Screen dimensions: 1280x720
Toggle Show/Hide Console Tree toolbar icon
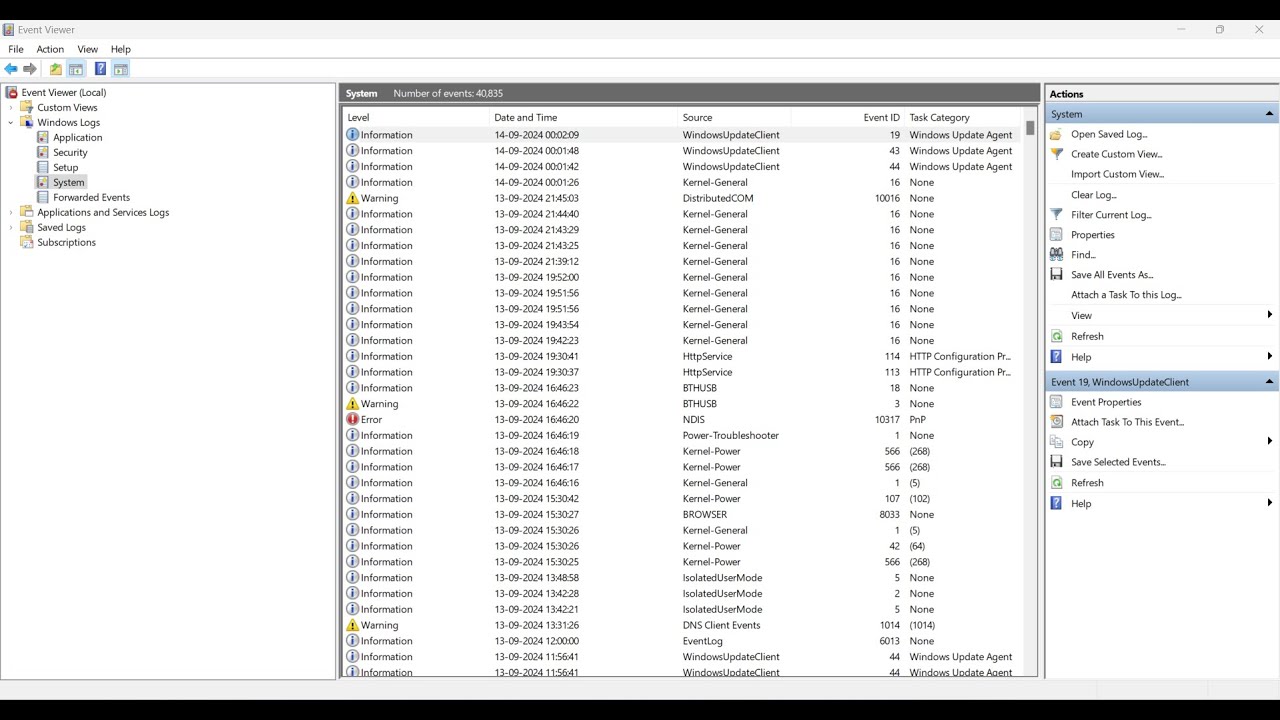(76, 69)
